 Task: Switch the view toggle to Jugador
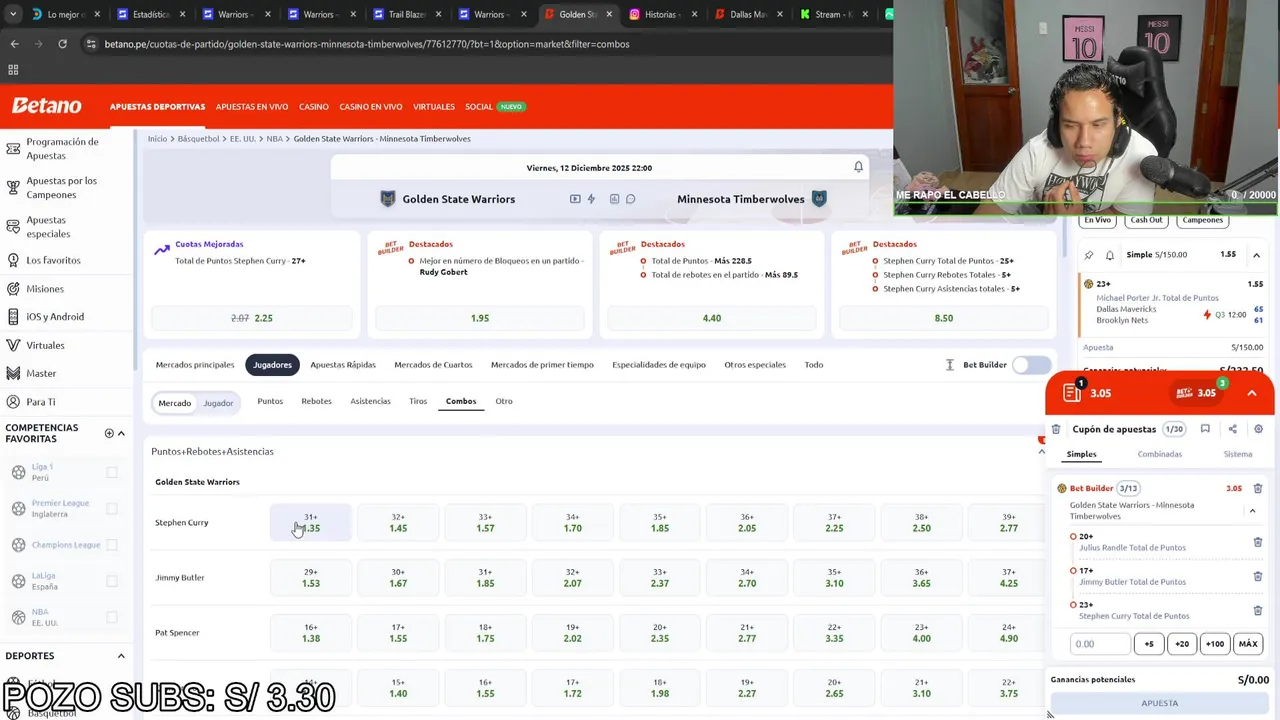point(218,403)
